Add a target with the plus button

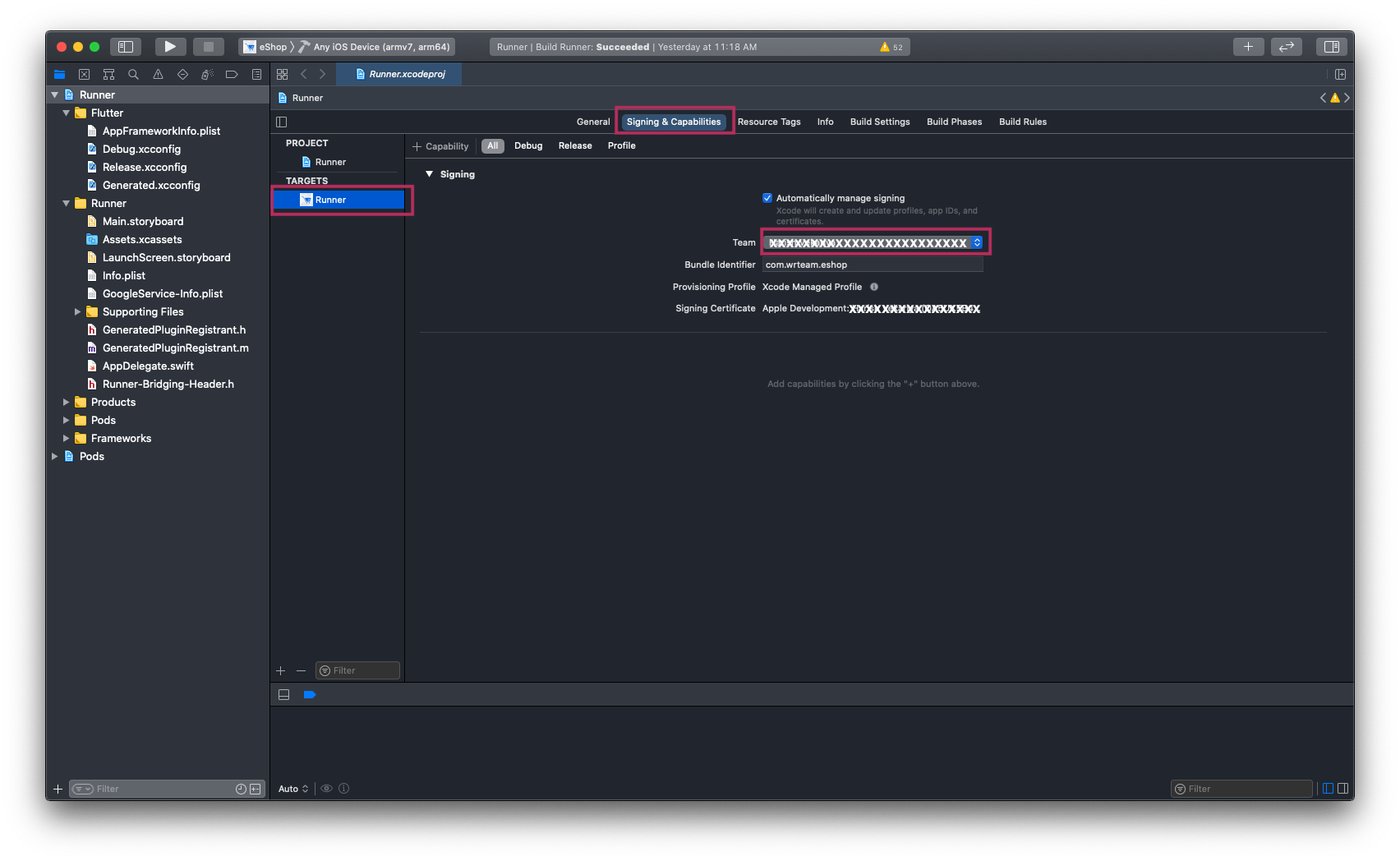(x=281, y=670)
